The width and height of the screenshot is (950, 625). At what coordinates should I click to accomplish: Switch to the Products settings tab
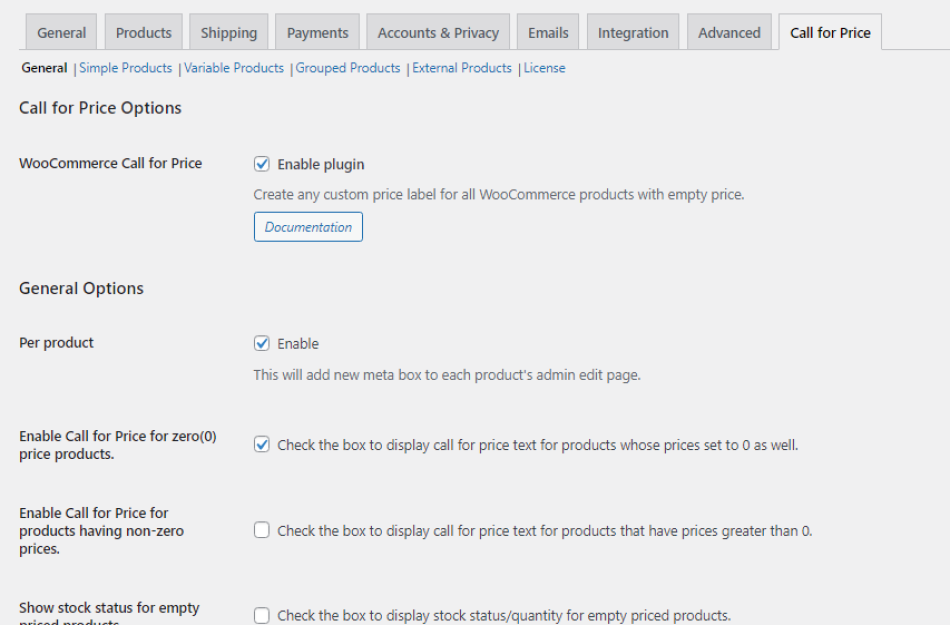pyautogui.click(x=143, y=32)
